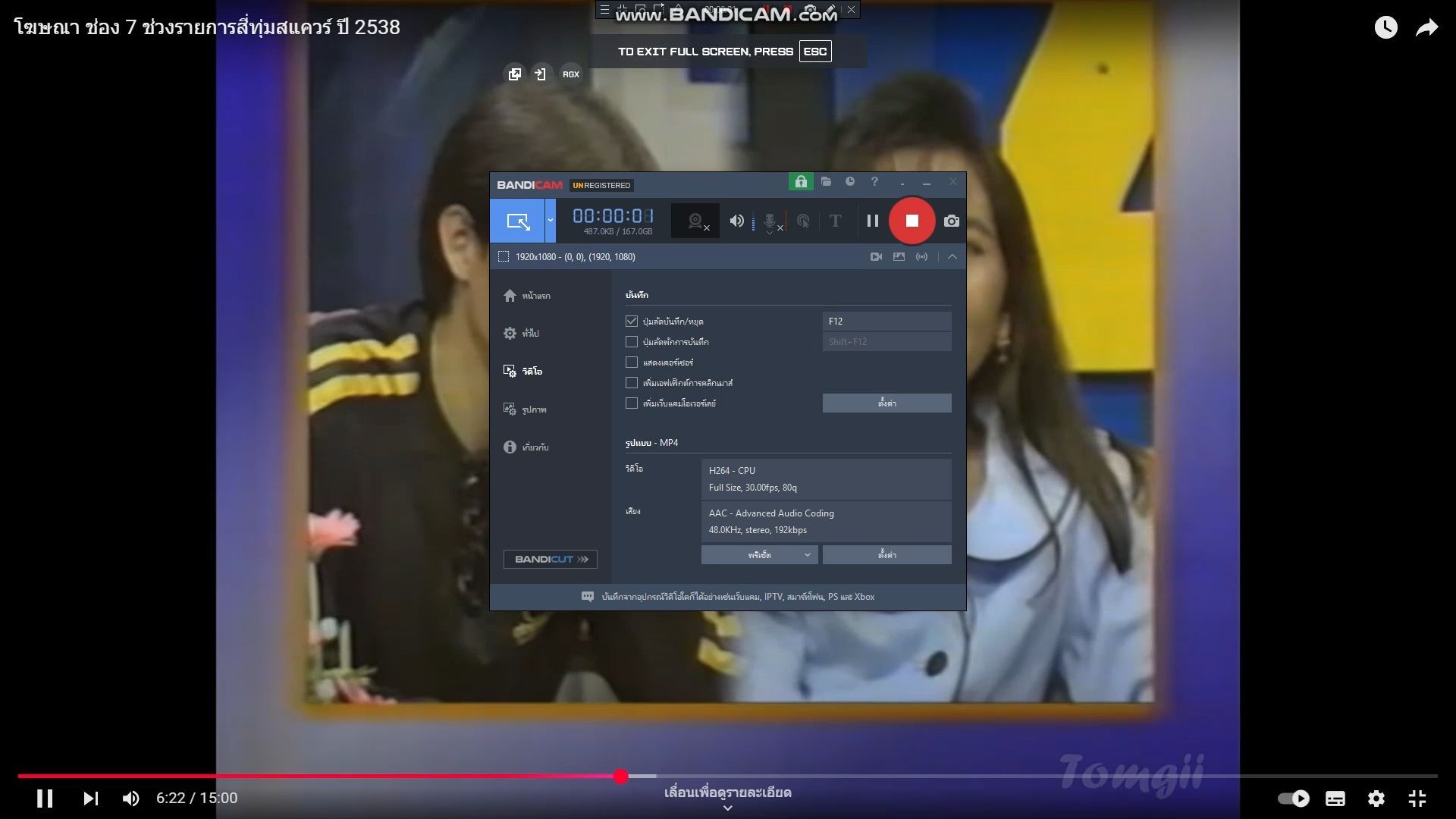
Task: Open the ทั่วไป general settings tab
Action: point(522,334)
